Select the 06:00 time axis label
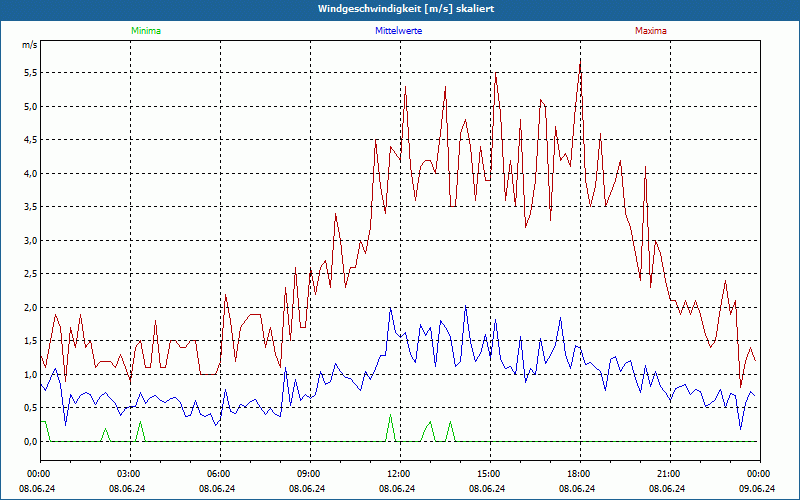 [219, 473]
